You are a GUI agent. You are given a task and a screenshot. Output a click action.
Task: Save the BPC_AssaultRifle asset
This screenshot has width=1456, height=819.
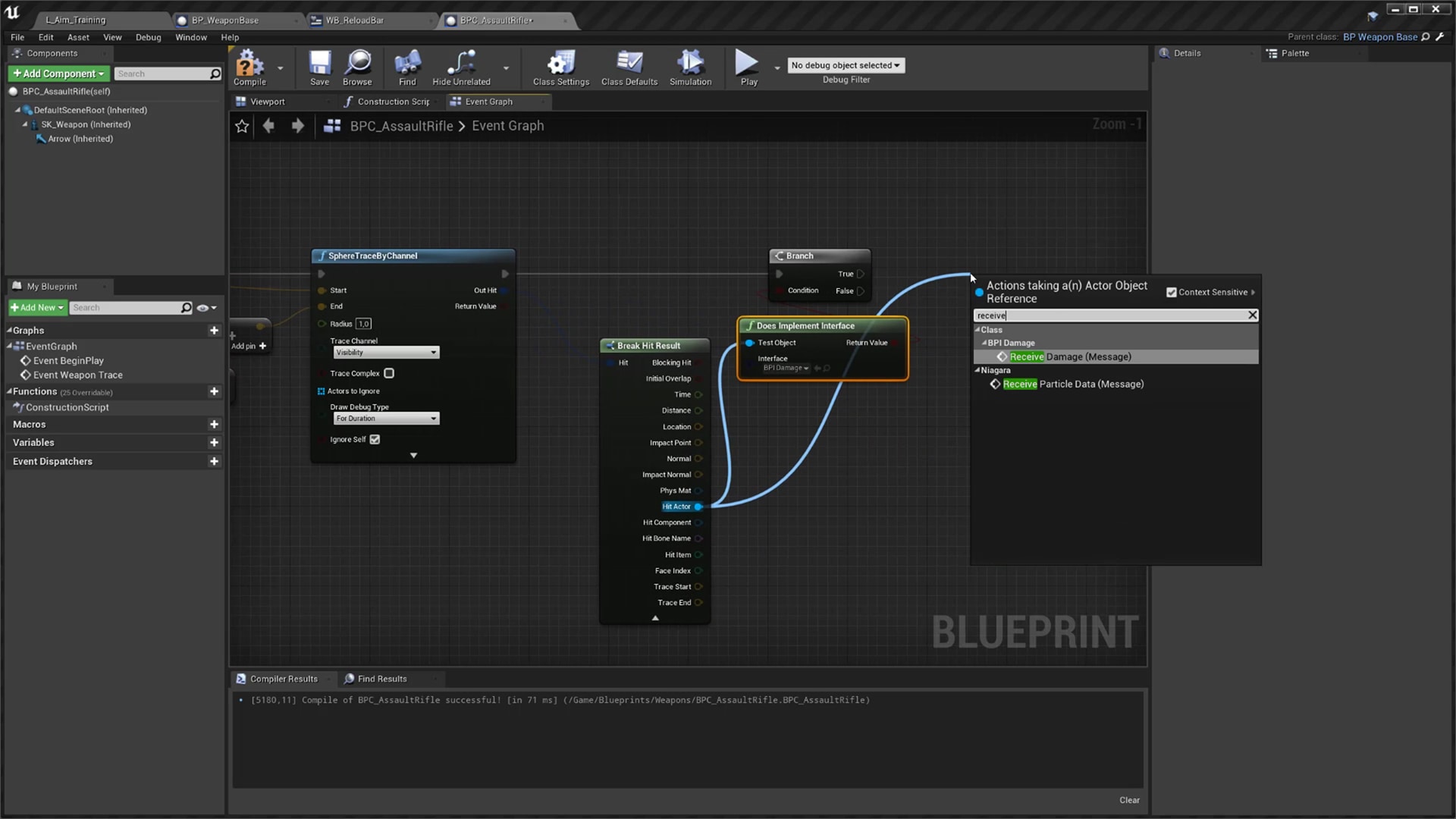[x=319, y=67]
